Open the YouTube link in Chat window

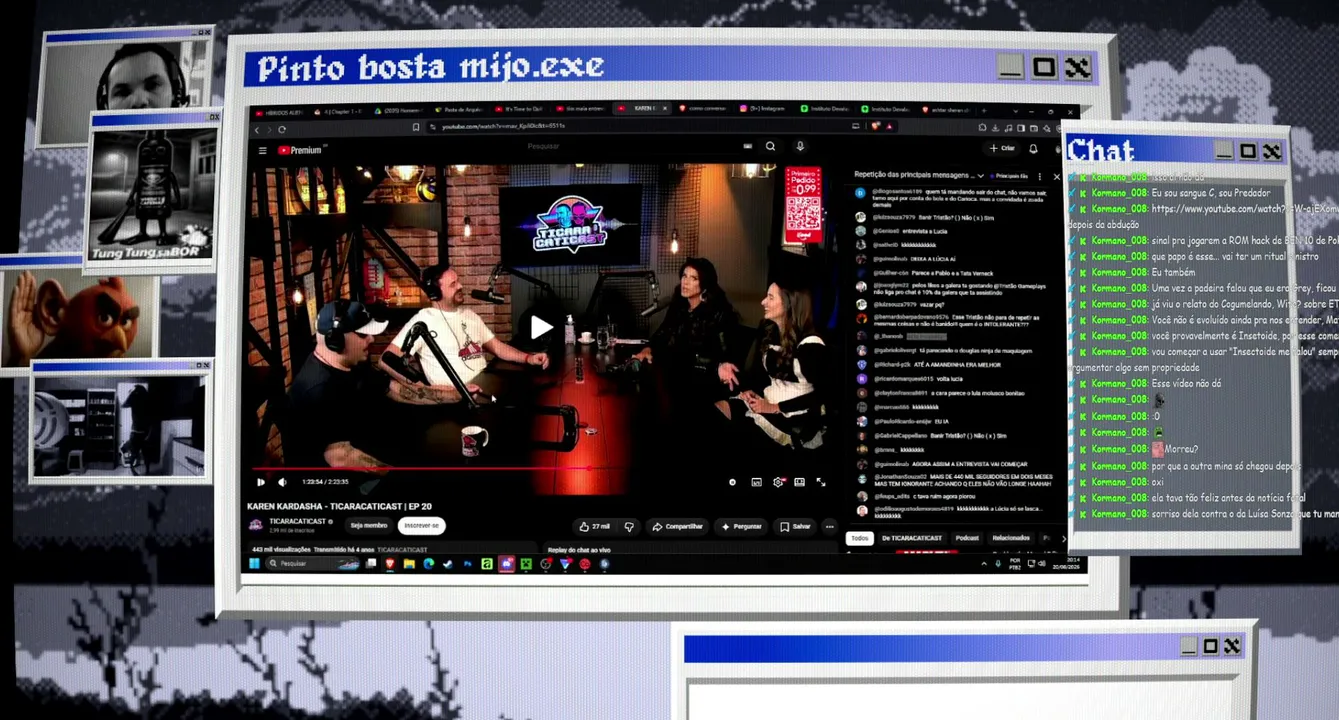1244,209
